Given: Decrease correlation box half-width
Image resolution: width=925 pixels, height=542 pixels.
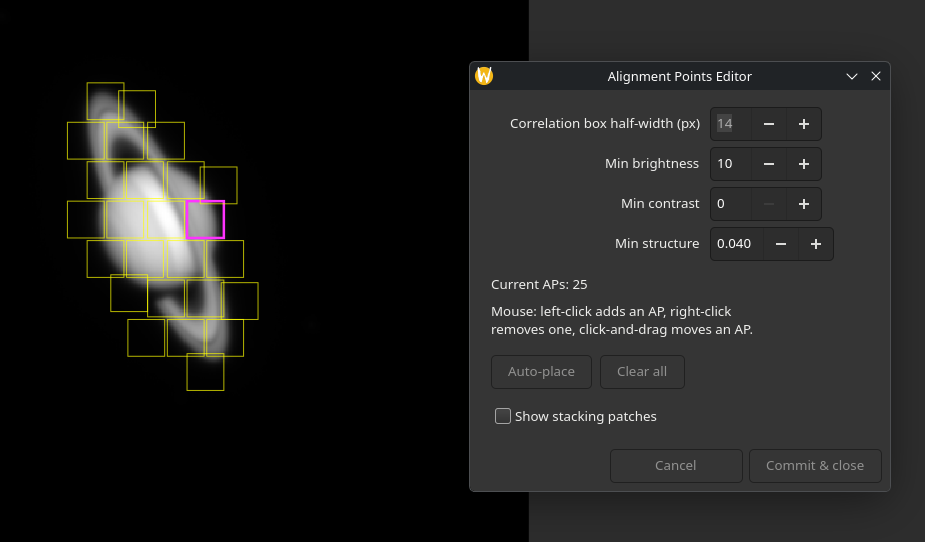Looking at the screenshot, I should (769, 124).
